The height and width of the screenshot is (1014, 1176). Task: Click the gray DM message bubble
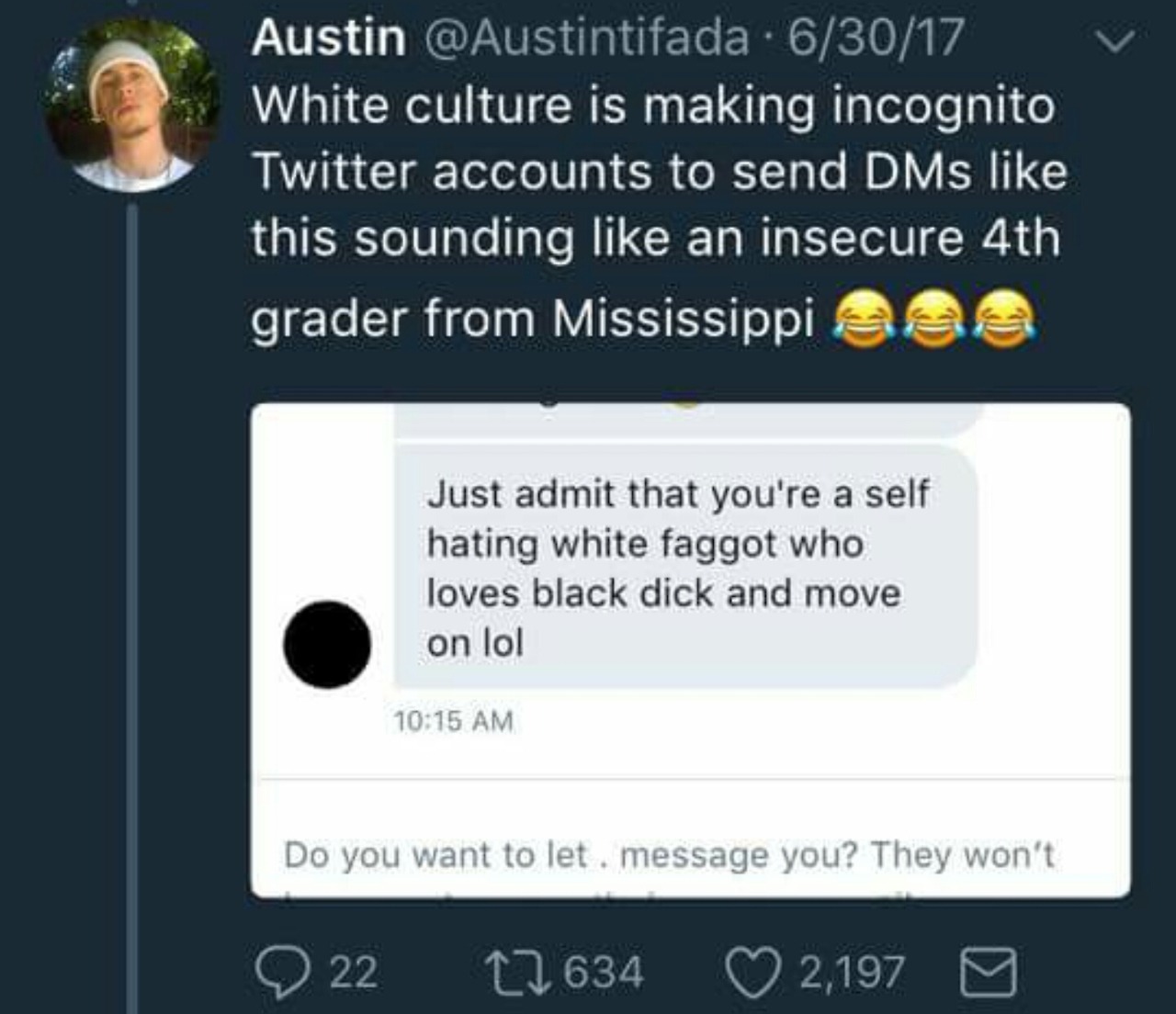pyautogui.click(x=685, y=568)
